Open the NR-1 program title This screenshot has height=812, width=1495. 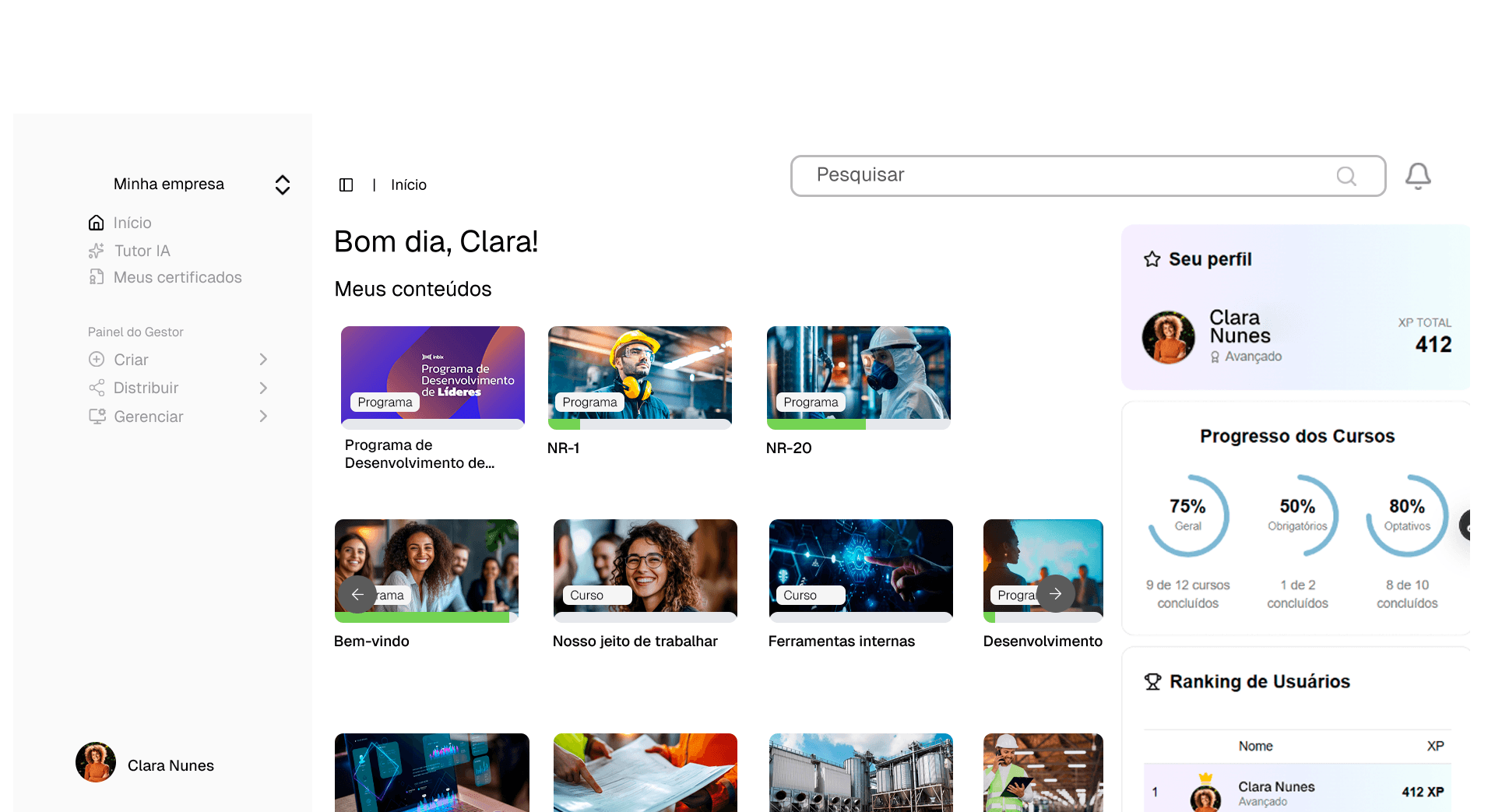(x=563, y=448)
